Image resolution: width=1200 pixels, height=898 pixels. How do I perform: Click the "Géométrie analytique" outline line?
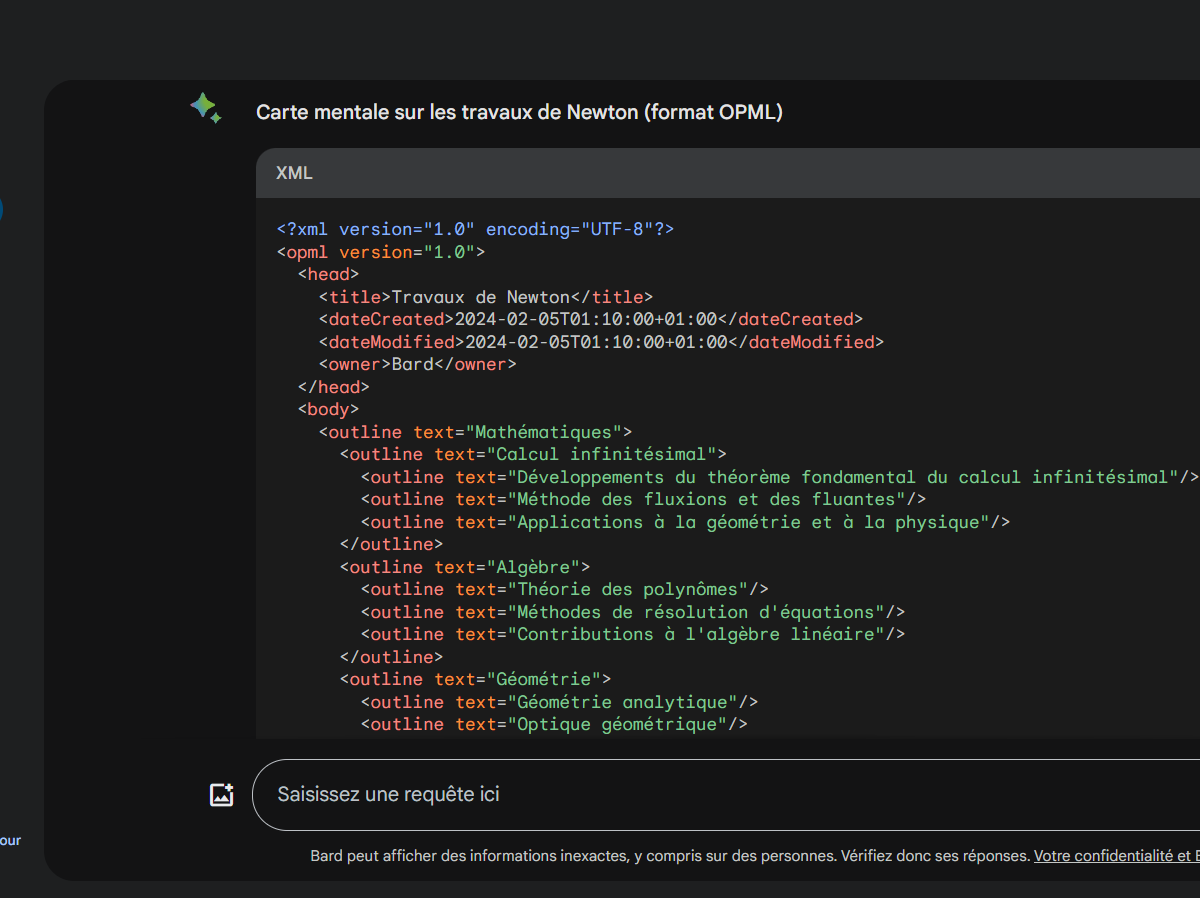point(559,702)
